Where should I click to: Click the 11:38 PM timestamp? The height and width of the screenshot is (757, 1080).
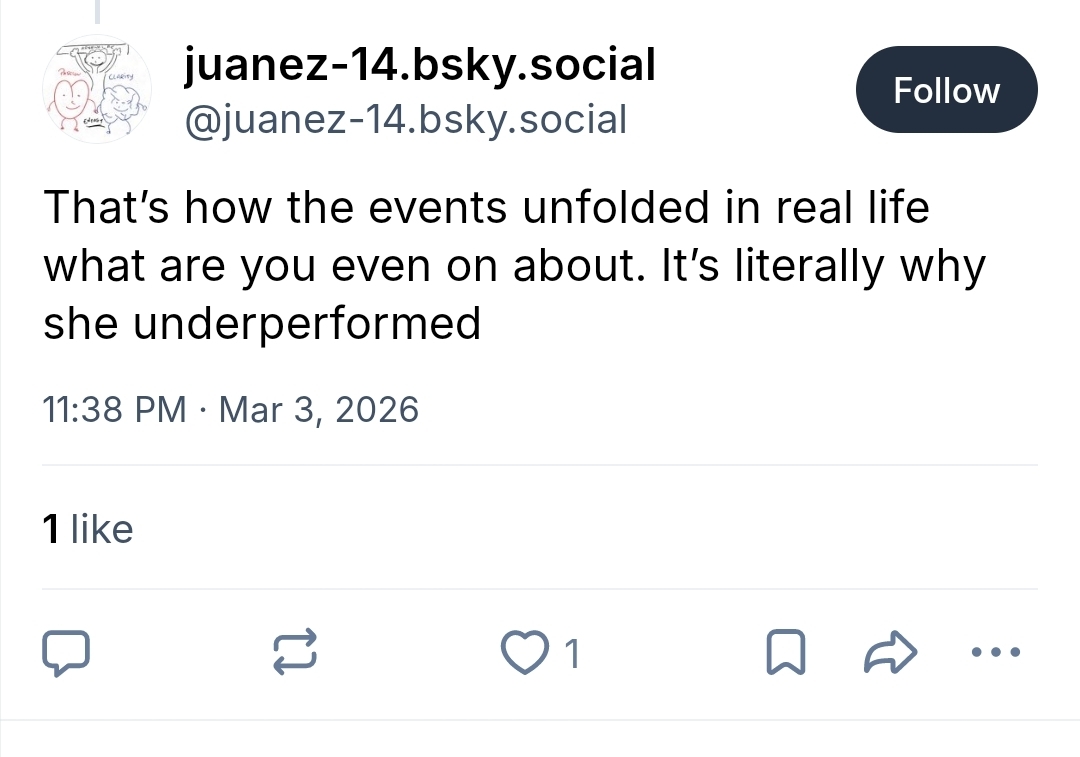click(115, 409)
